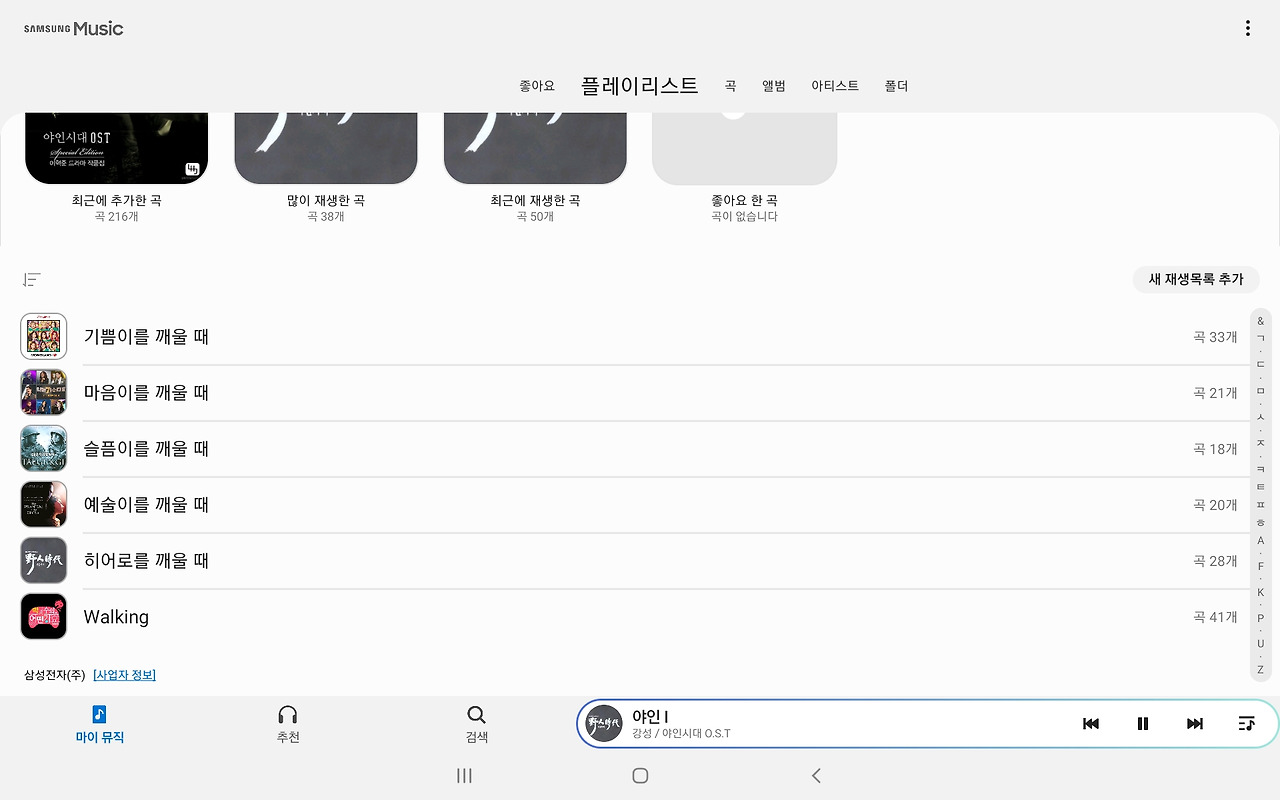
Task: Switch to the 아티스트 tab
Action: [x=835, y=86]
